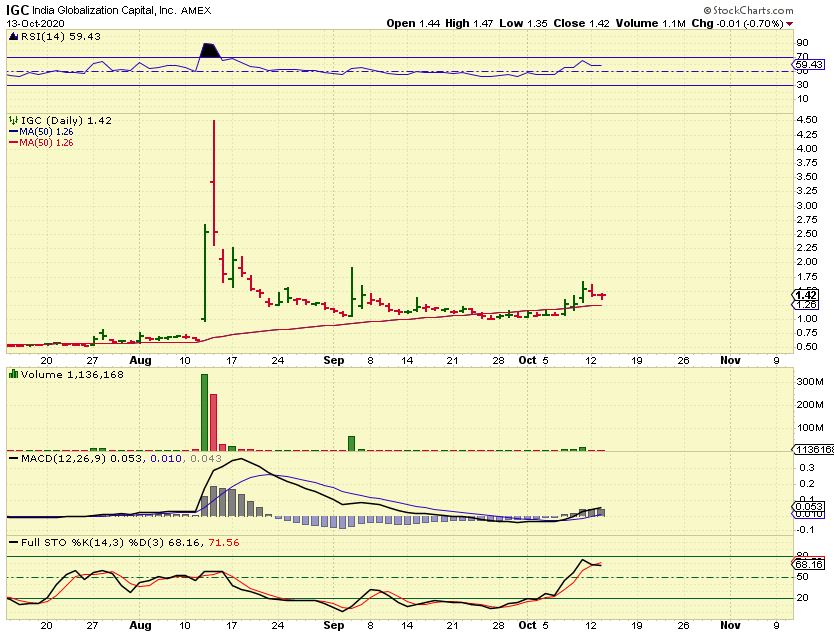Click the Chg -0.01 (-0.70%) value

[737, 23]
